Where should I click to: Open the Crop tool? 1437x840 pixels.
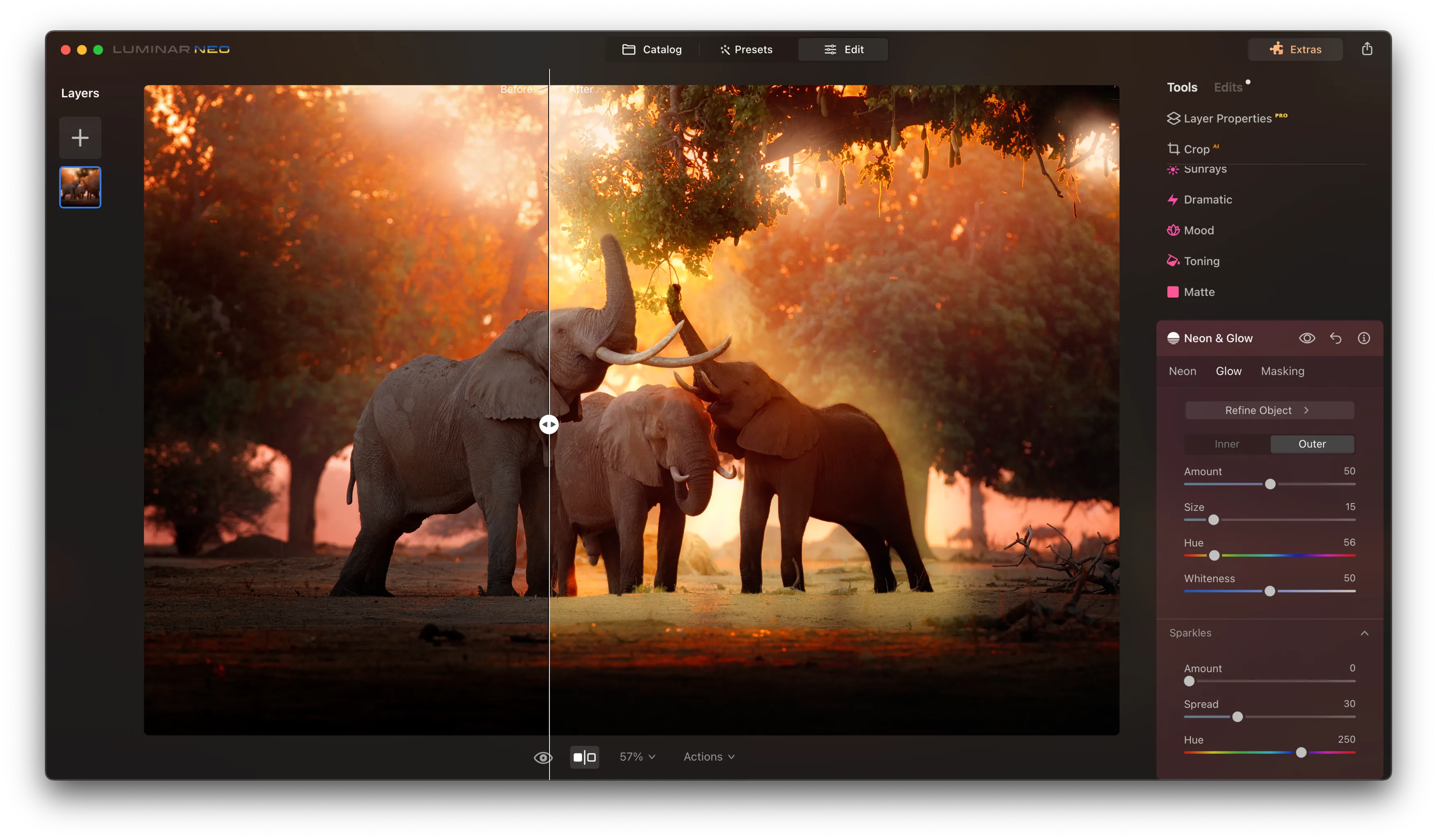click(x=1196, y=149)
